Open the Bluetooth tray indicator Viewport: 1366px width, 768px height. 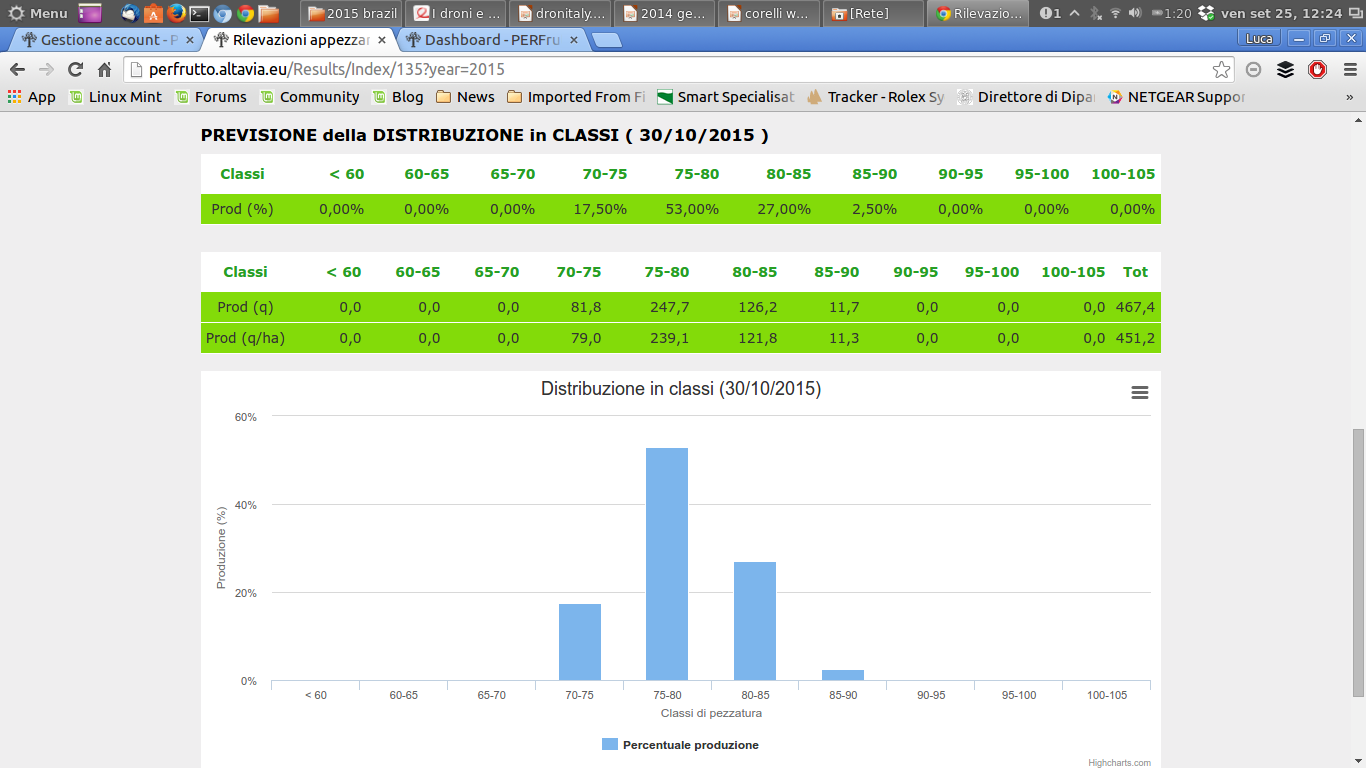1095,13
